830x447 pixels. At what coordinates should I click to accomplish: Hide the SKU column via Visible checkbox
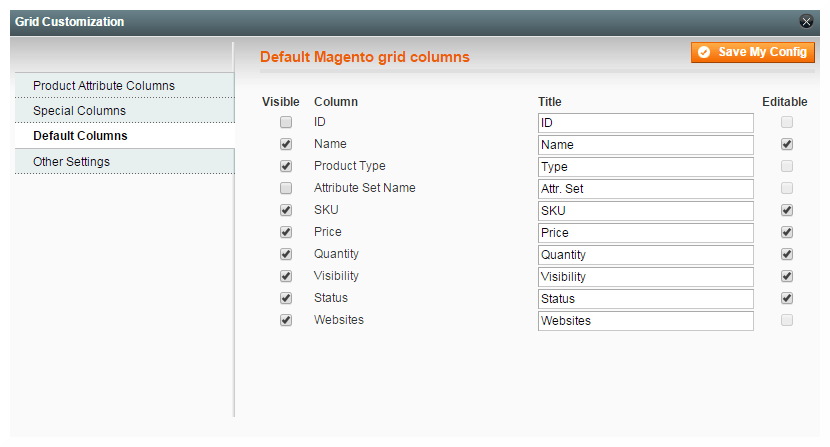pyautogui.click(x=286, y=210)
